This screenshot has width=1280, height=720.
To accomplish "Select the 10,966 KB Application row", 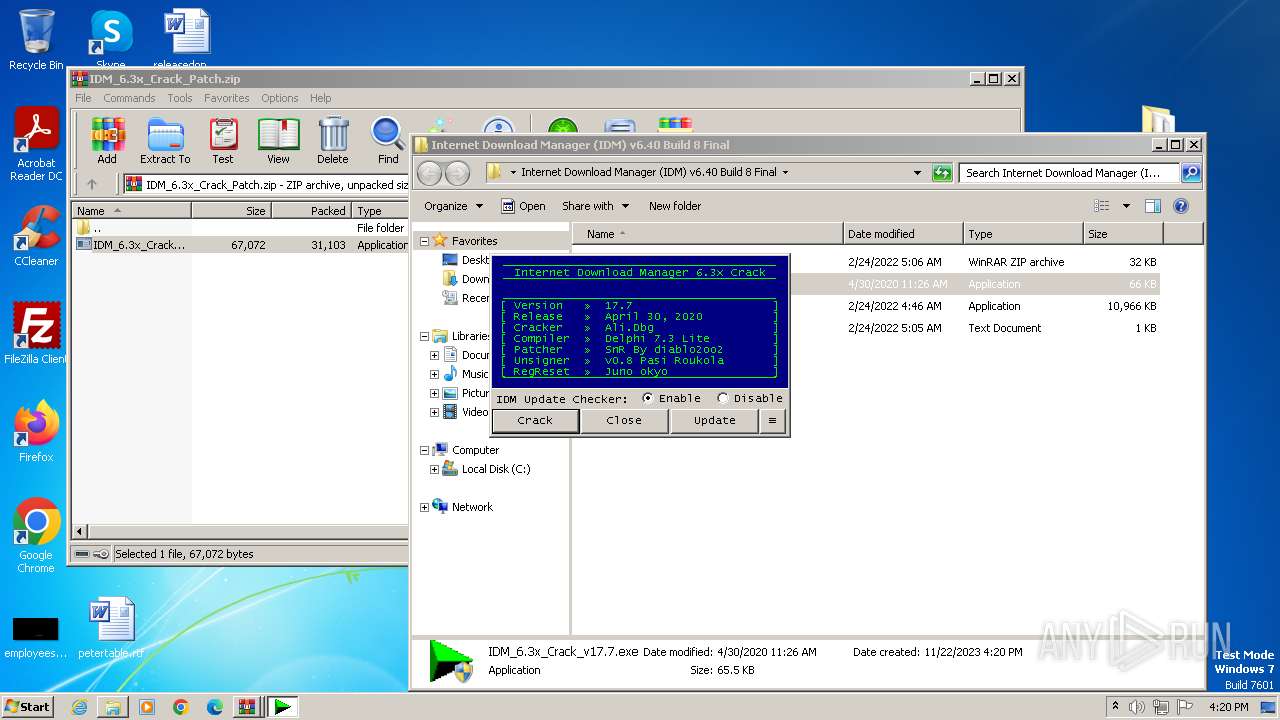I will 868,306.
